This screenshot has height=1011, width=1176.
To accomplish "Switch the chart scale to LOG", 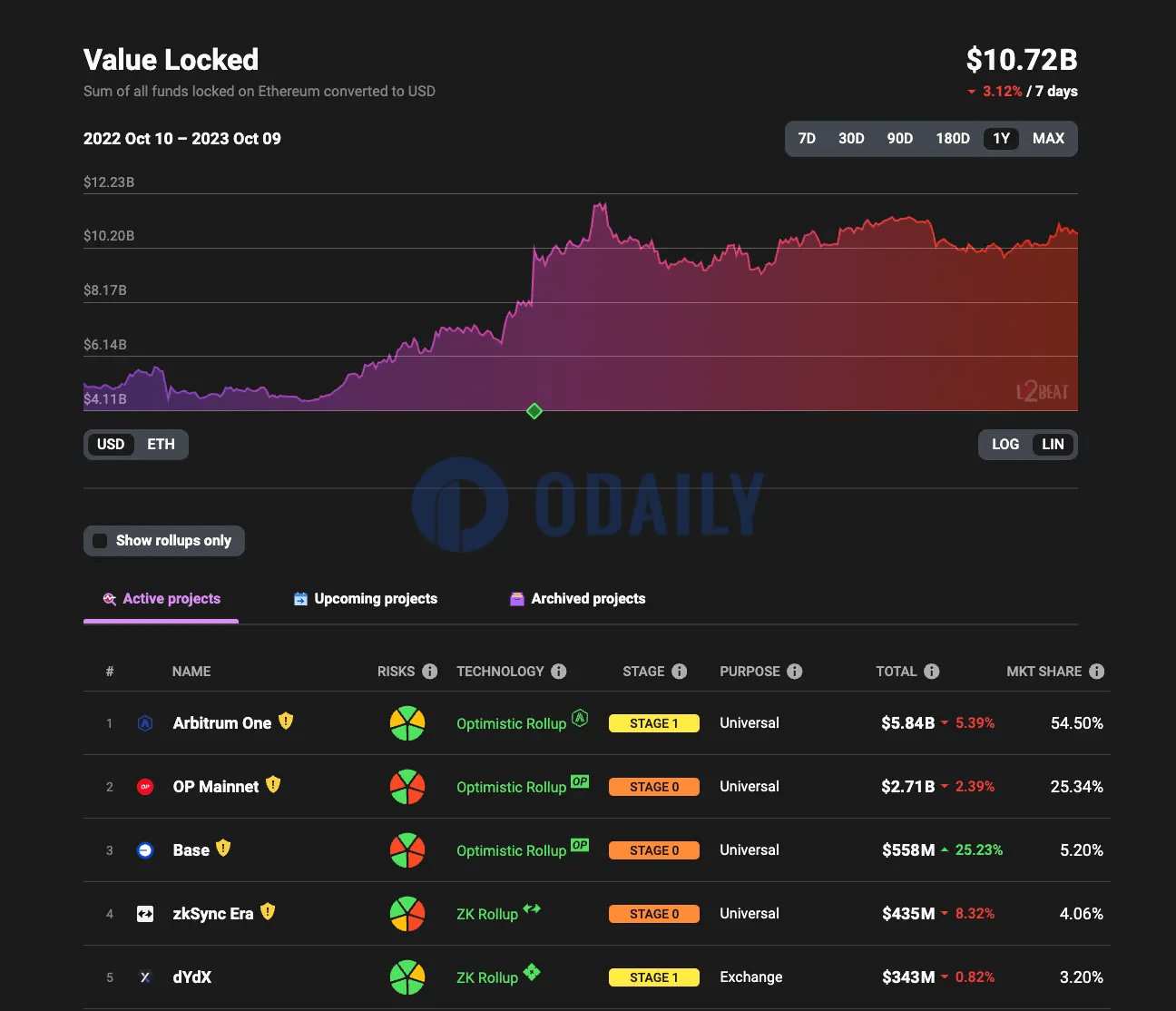I will (1004, 444).
